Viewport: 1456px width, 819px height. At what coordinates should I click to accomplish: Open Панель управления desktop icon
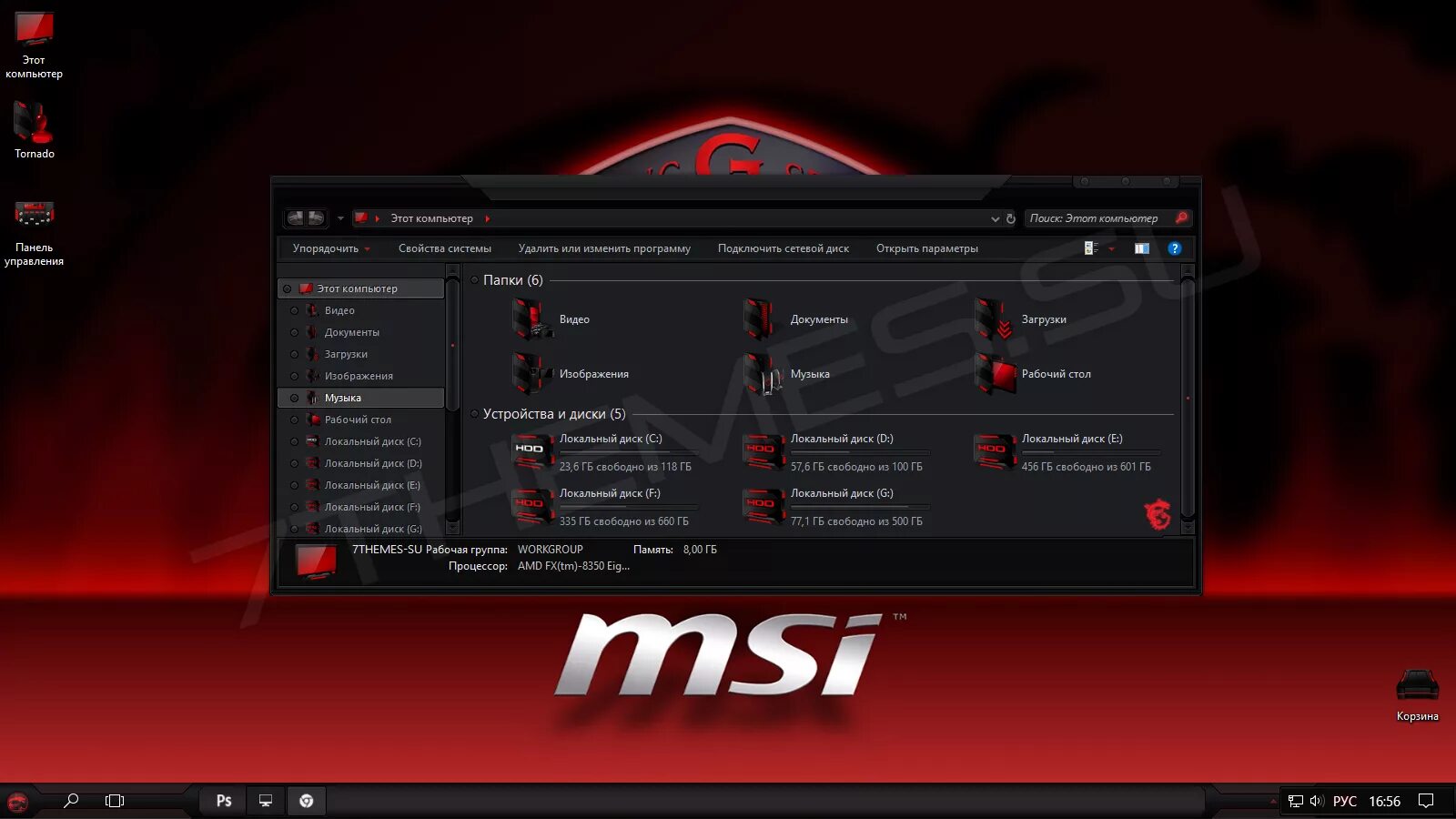(x=35, y=233)
